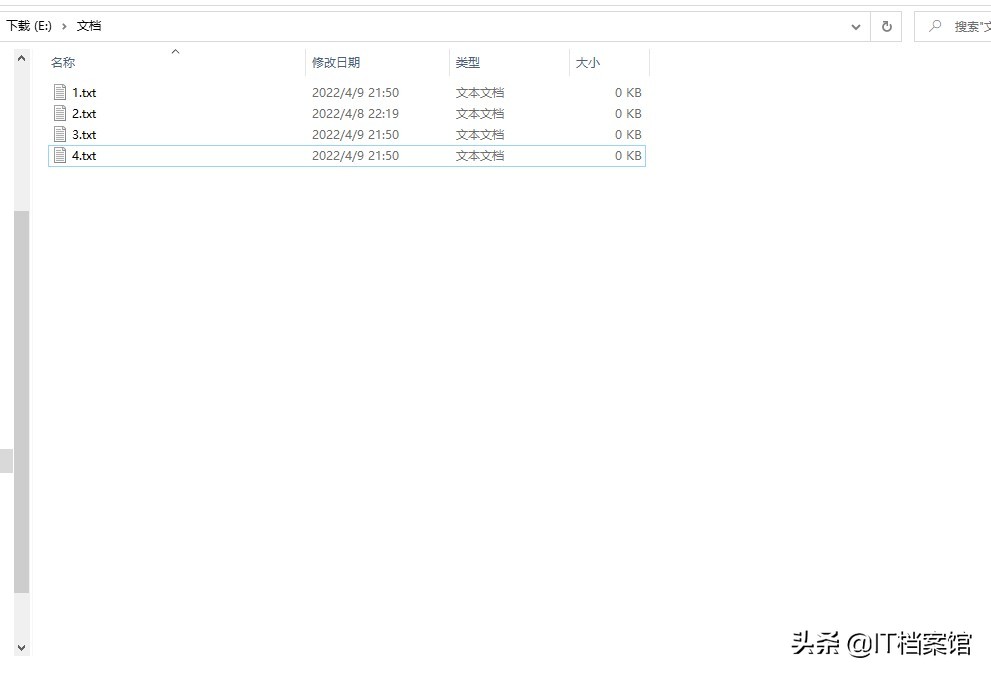
Task: Refresh the folder with the refresh icon
Action: pos(886,26)
